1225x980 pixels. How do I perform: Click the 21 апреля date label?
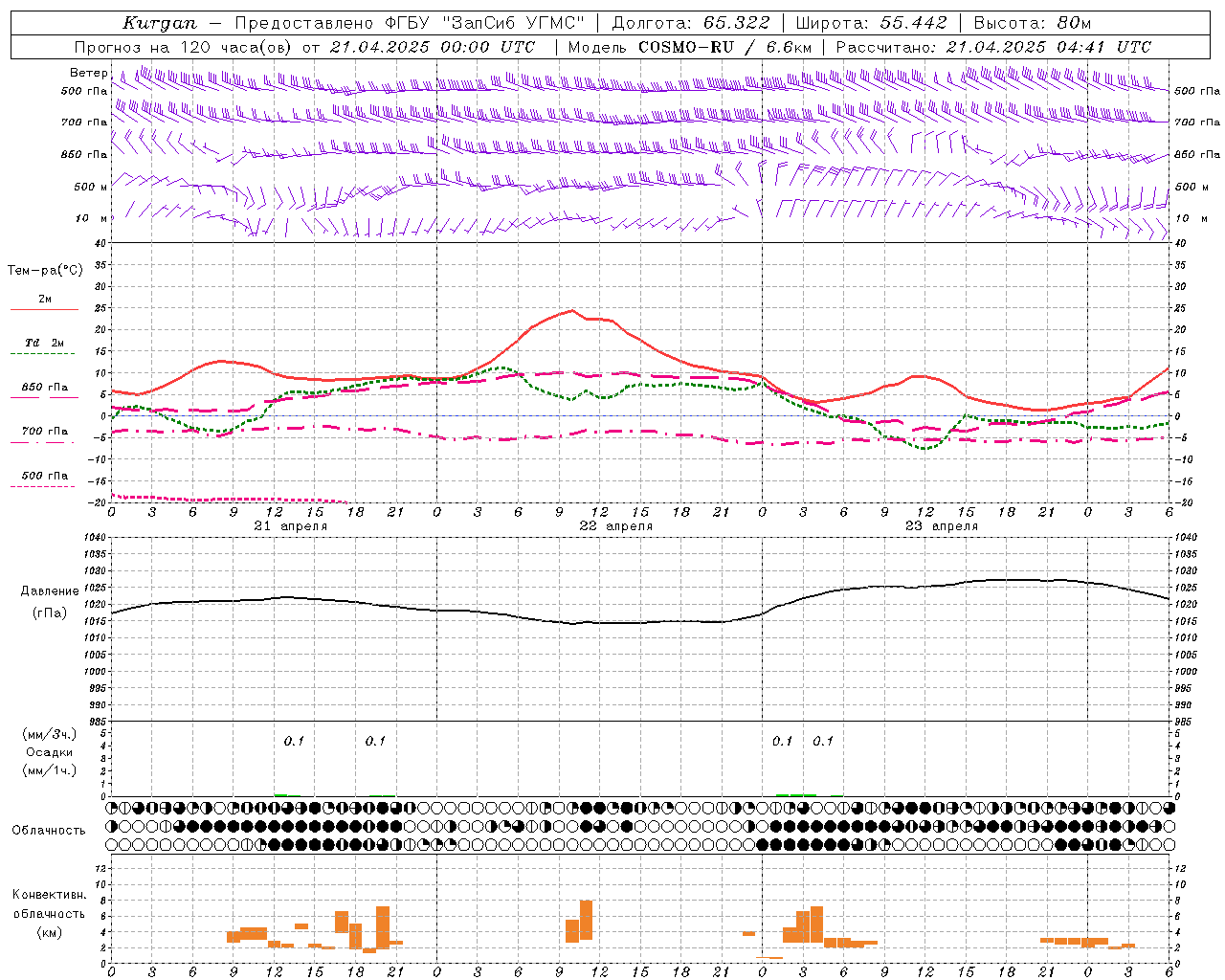(291, 526)
